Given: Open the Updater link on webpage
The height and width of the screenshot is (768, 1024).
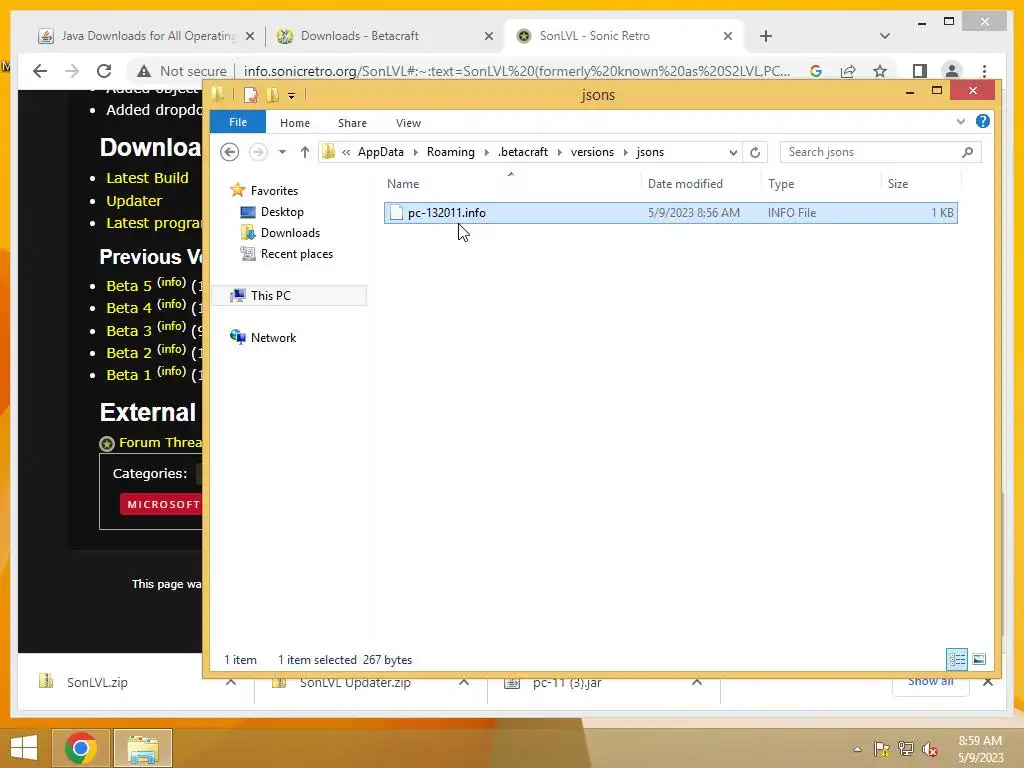Looking at the screenshot, I should (x=134, y=200).
